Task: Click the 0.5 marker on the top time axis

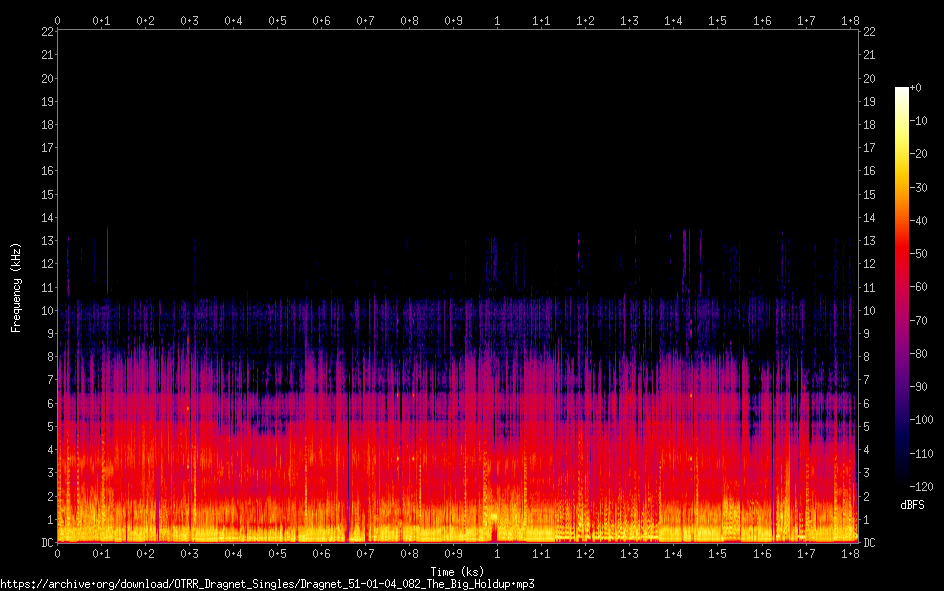Action: pos(277,20)
